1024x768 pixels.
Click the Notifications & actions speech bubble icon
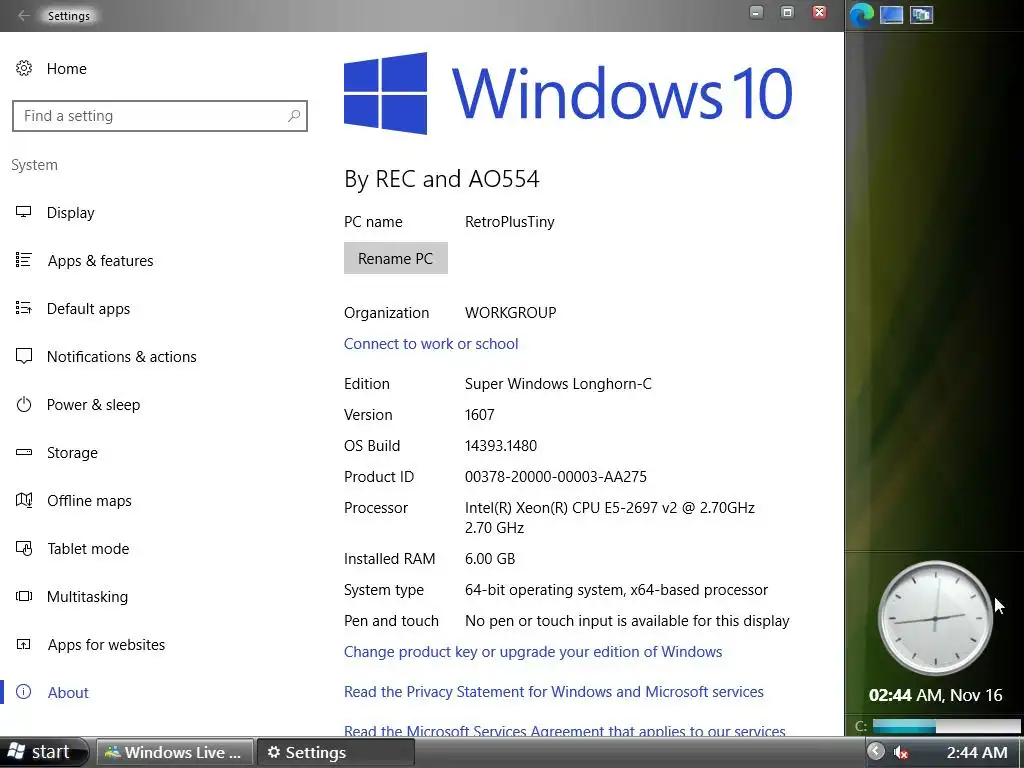pos(24,356)
